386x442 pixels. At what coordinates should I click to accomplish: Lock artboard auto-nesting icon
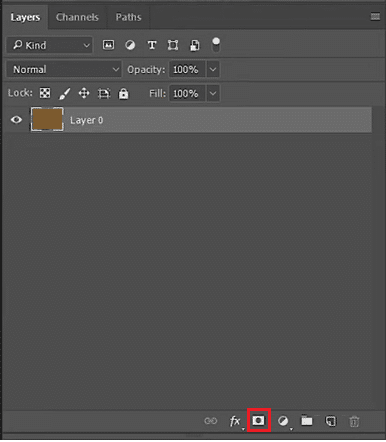coord(104,93)
